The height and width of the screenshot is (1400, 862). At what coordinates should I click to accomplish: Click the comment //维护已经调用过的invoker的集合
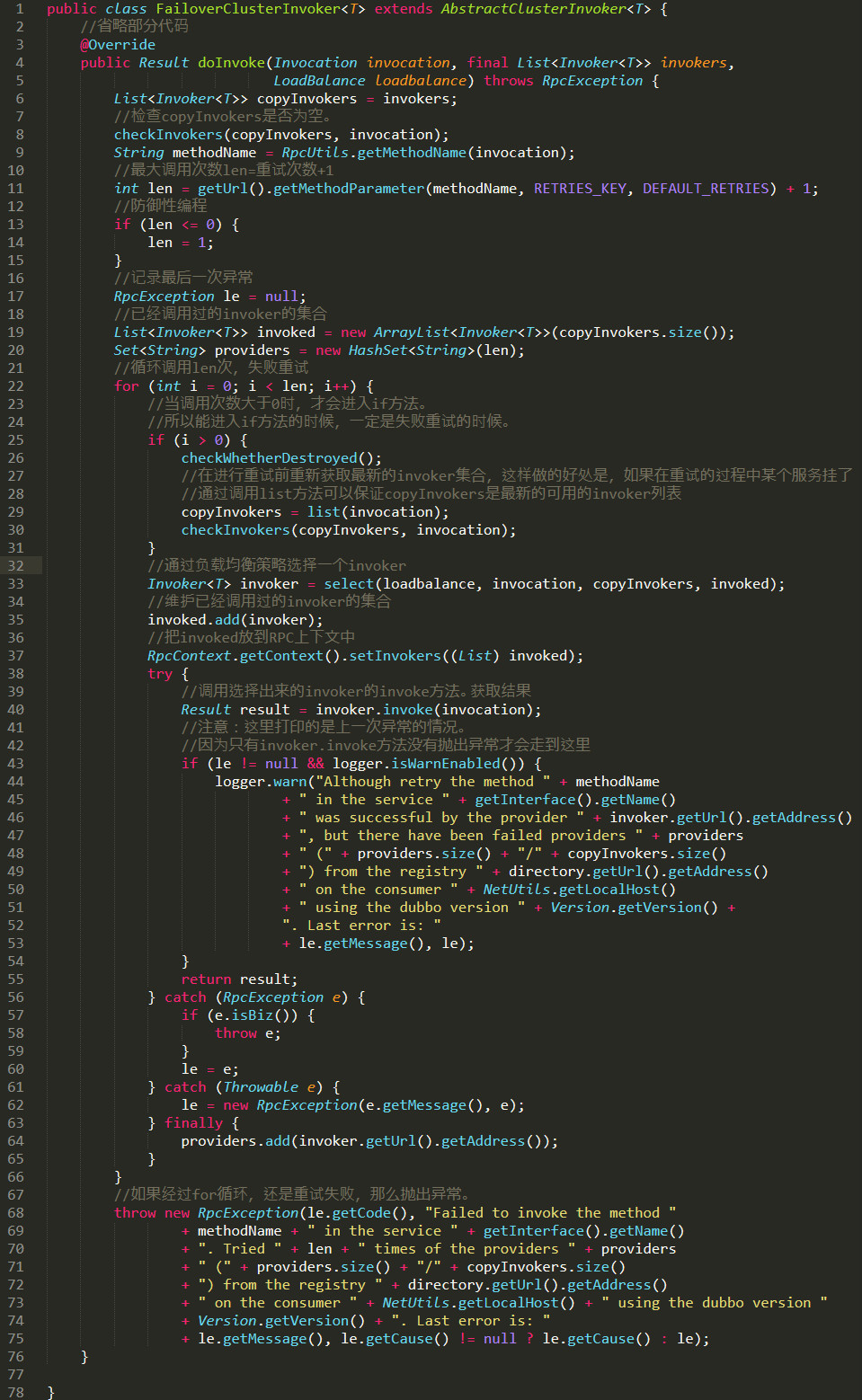click(x=270, y=602)
